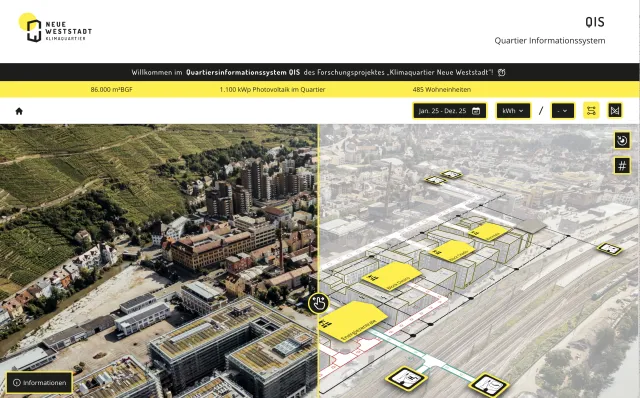Click the "86.000 m²BGF" statistic
Viewport: 640px width, 398px height.
(111, 89)
